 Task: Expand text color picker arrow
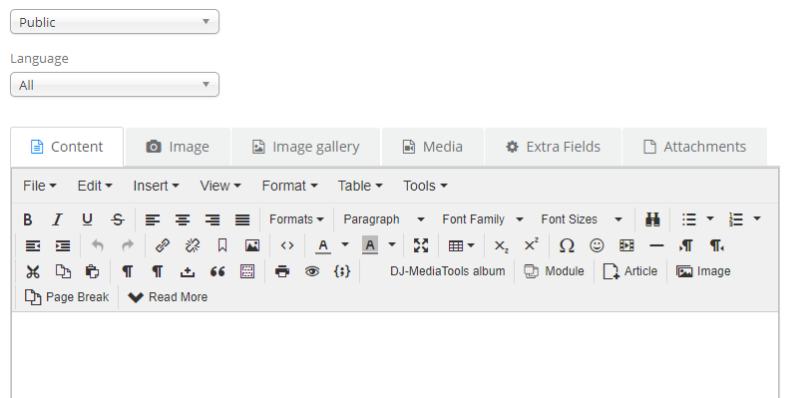click(x=345, y=245)
